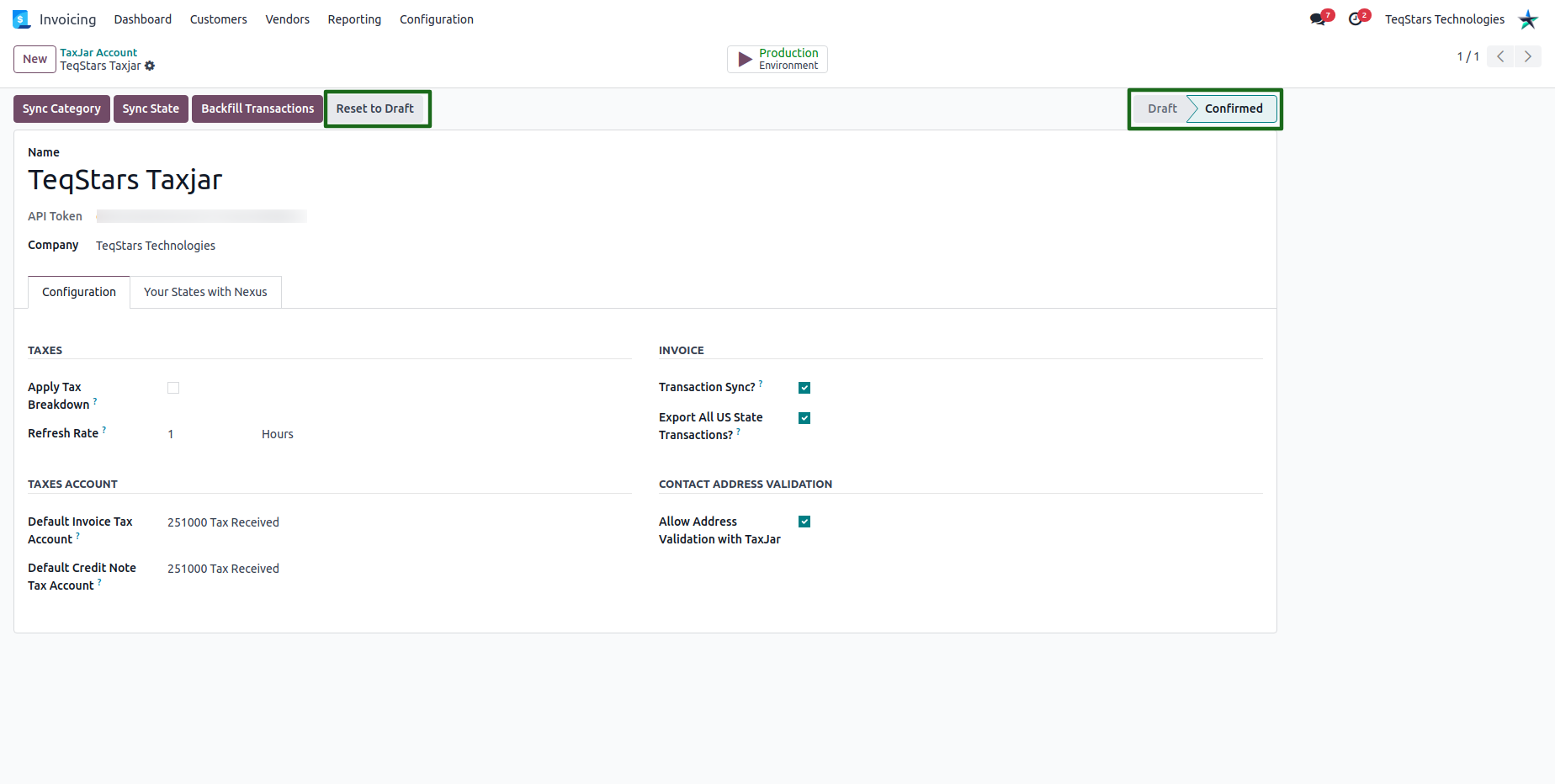Go to the next record arrow
This screenshot has width=1555, height=784.
tap(1528, 56)
